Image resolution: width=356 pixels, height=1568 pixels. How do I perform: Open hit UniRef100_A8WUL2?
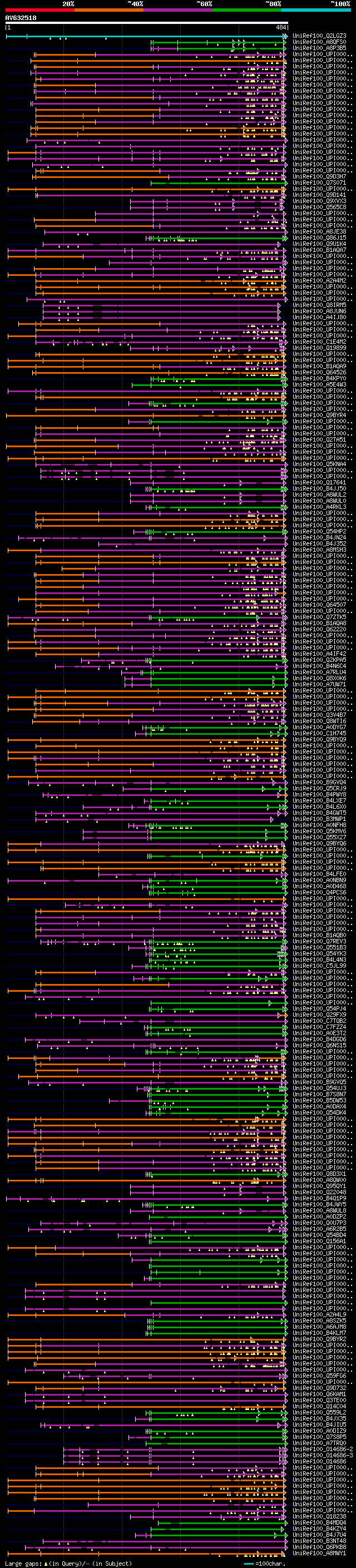[x=319, y=495]
